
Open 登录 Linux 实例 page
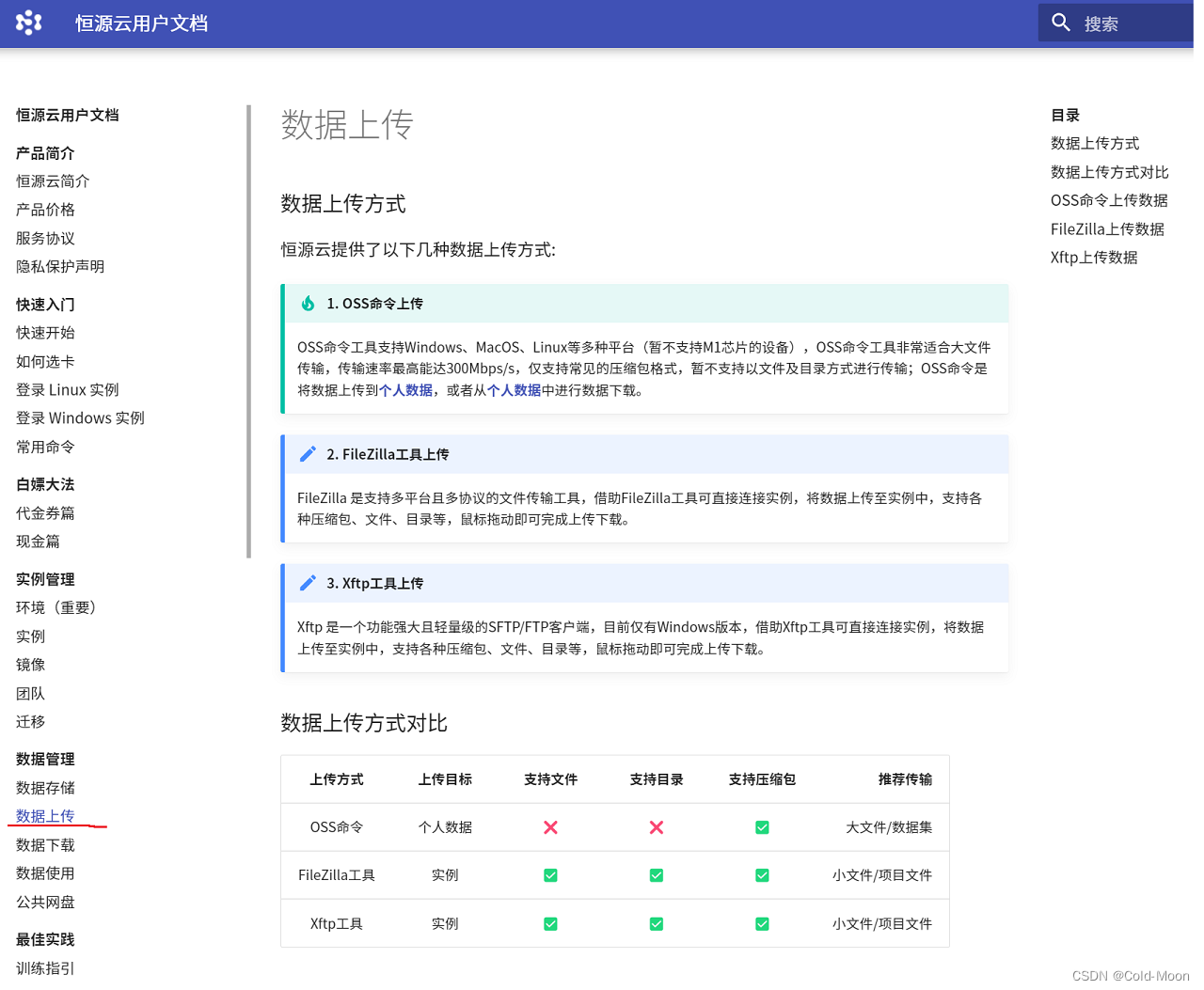pyautogui.click(x=68, y=390)
